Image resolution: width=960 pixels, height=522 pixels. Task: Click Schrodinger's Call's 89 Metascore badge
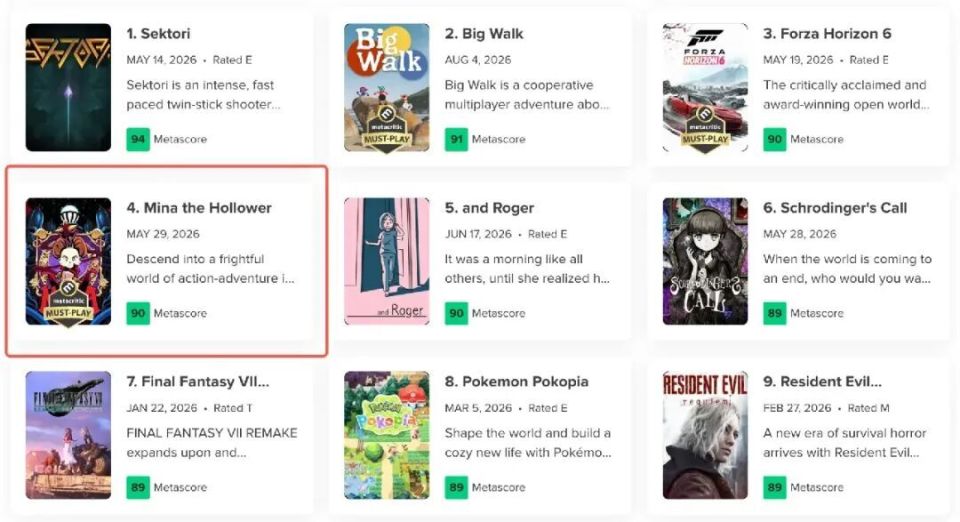pos(774,313)
